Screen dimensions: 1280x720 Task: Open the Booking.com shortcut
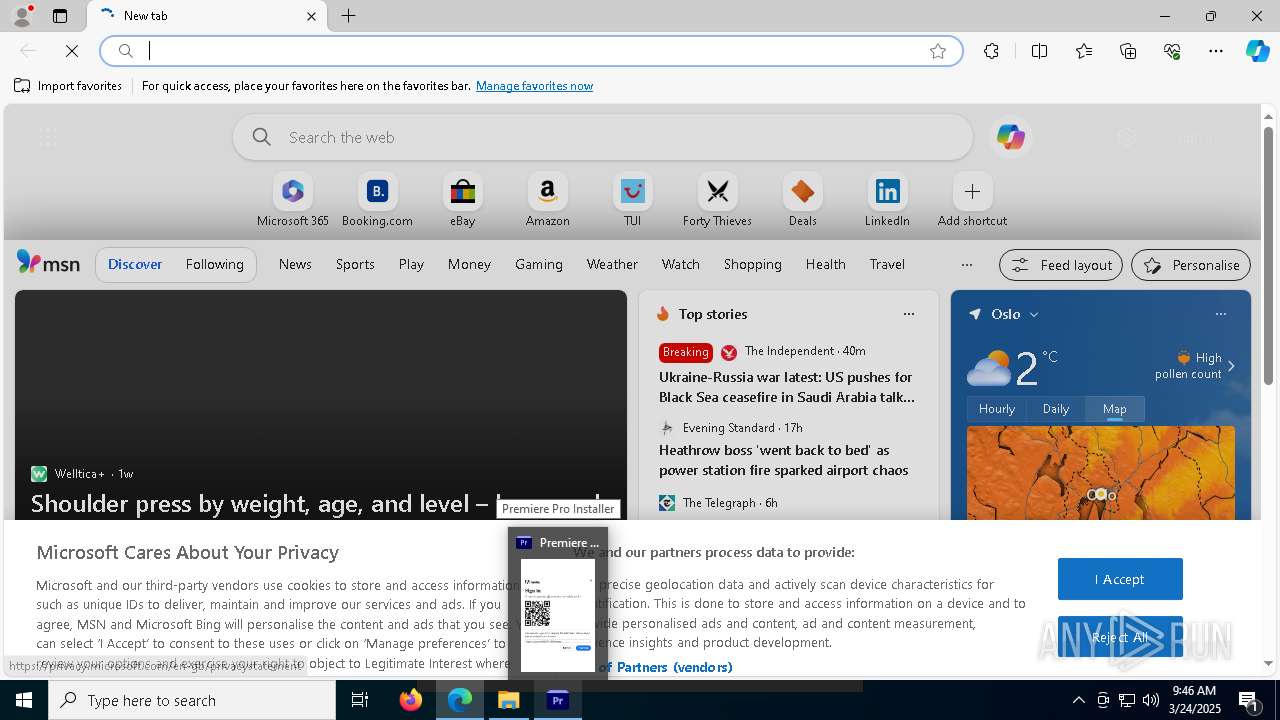377,200
